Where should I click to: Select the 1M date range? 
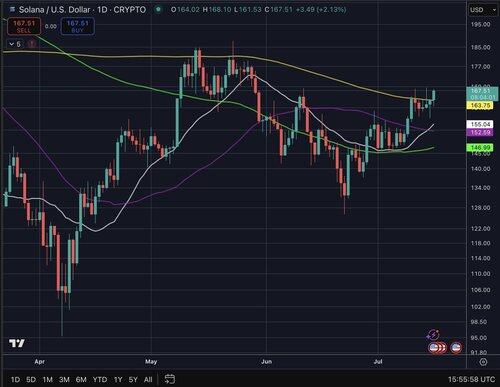coord(48,379)
